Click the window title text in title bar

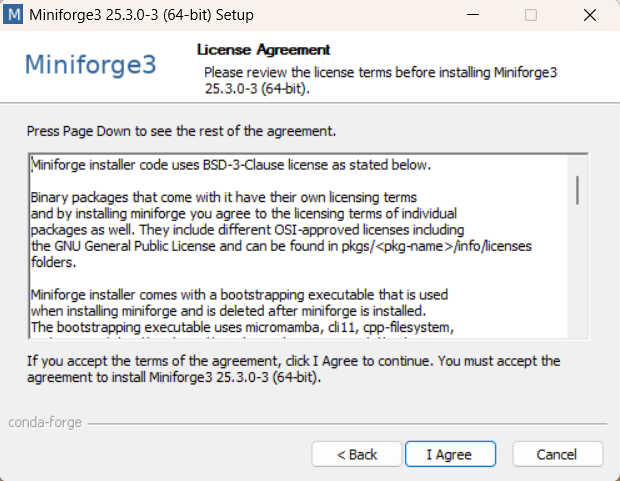click(141, 15)
